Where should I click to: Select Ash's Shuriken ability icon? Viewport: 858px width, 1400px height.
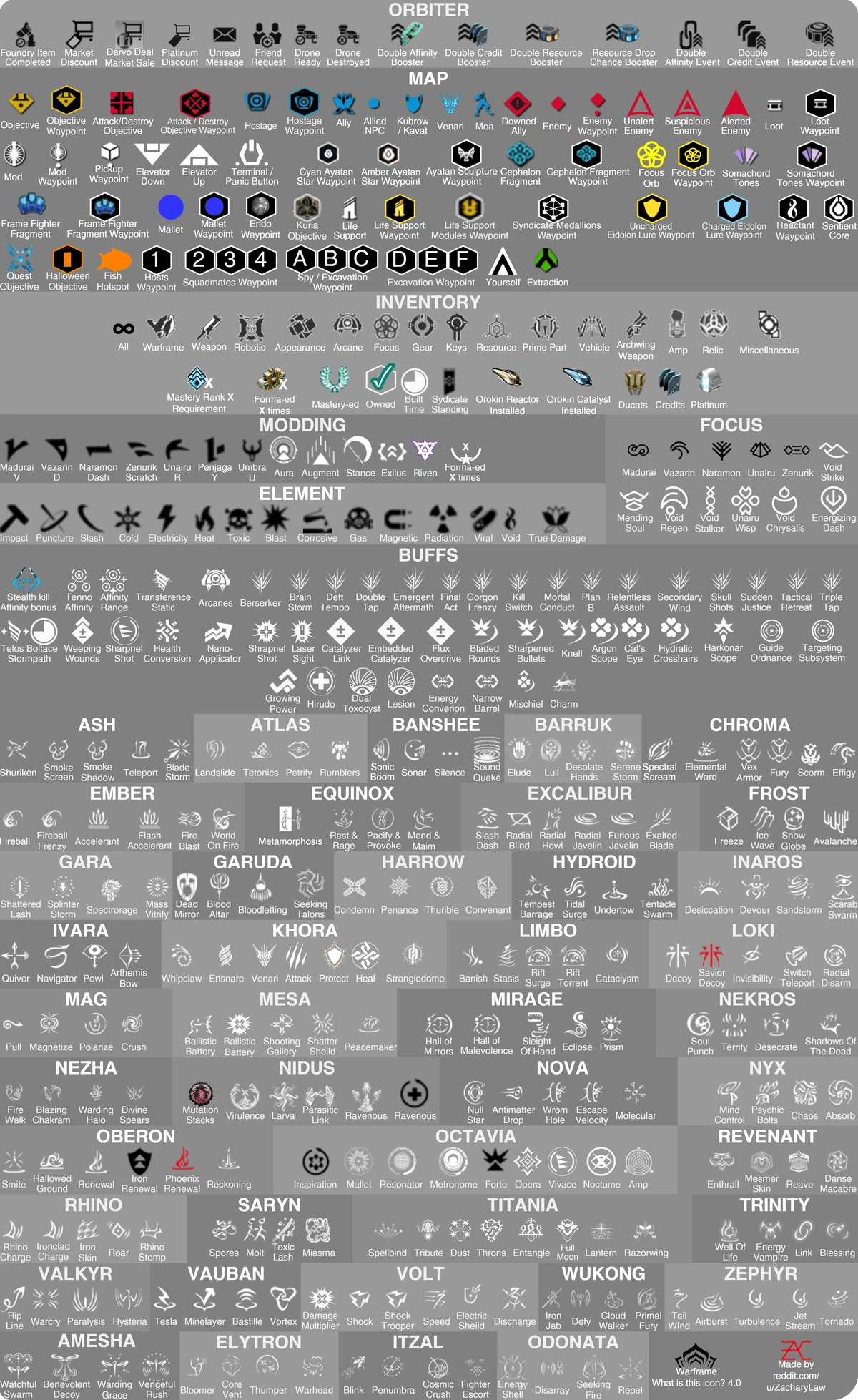17,750
